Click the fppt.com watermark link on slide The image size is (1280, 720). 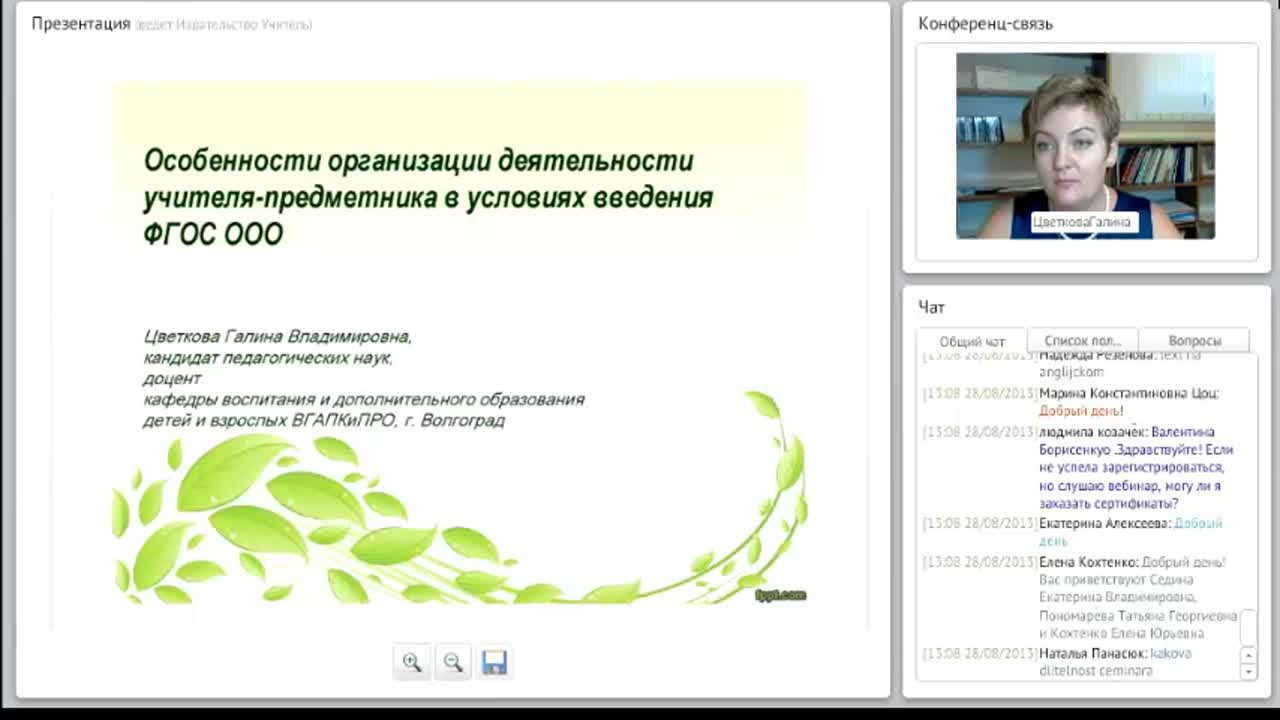[x=780, y=595]
